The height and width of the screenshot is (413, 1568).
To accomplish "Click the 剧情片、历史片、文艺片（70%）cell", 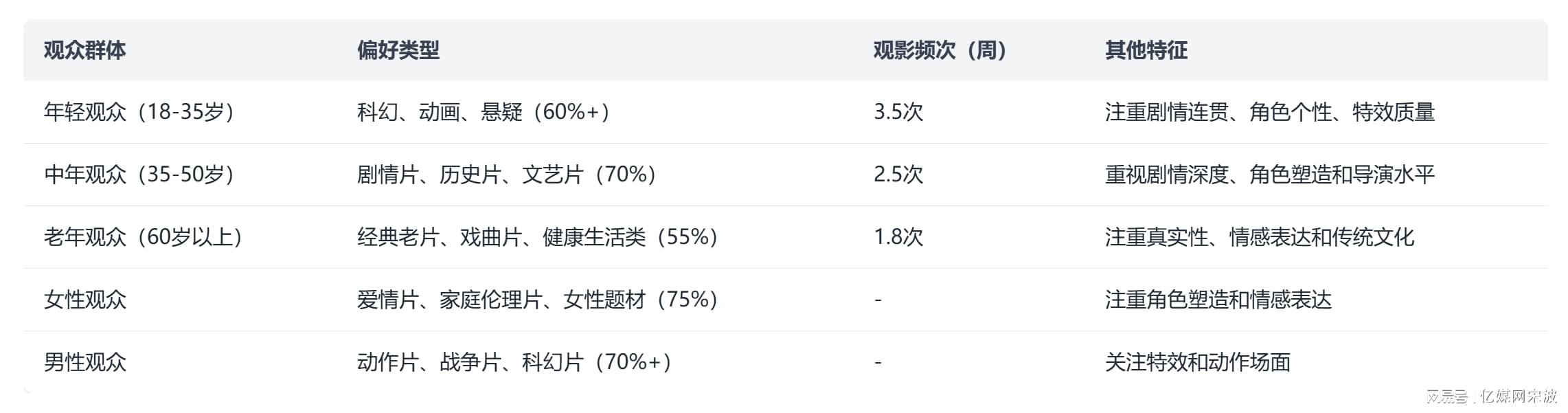I will [x=507, y=175].
